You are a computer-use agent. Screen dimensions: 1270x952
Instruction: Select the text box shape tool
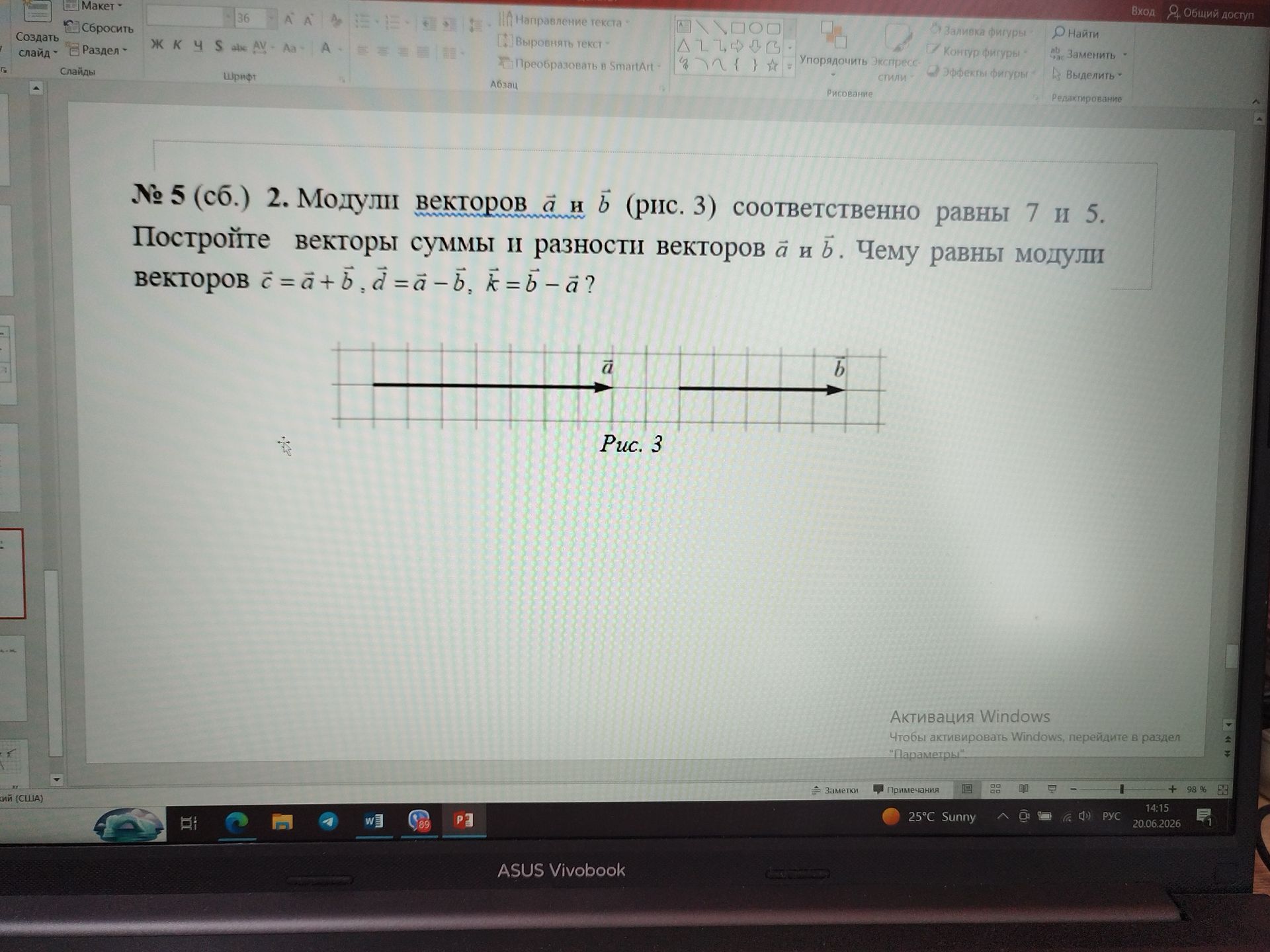(684, 26)
